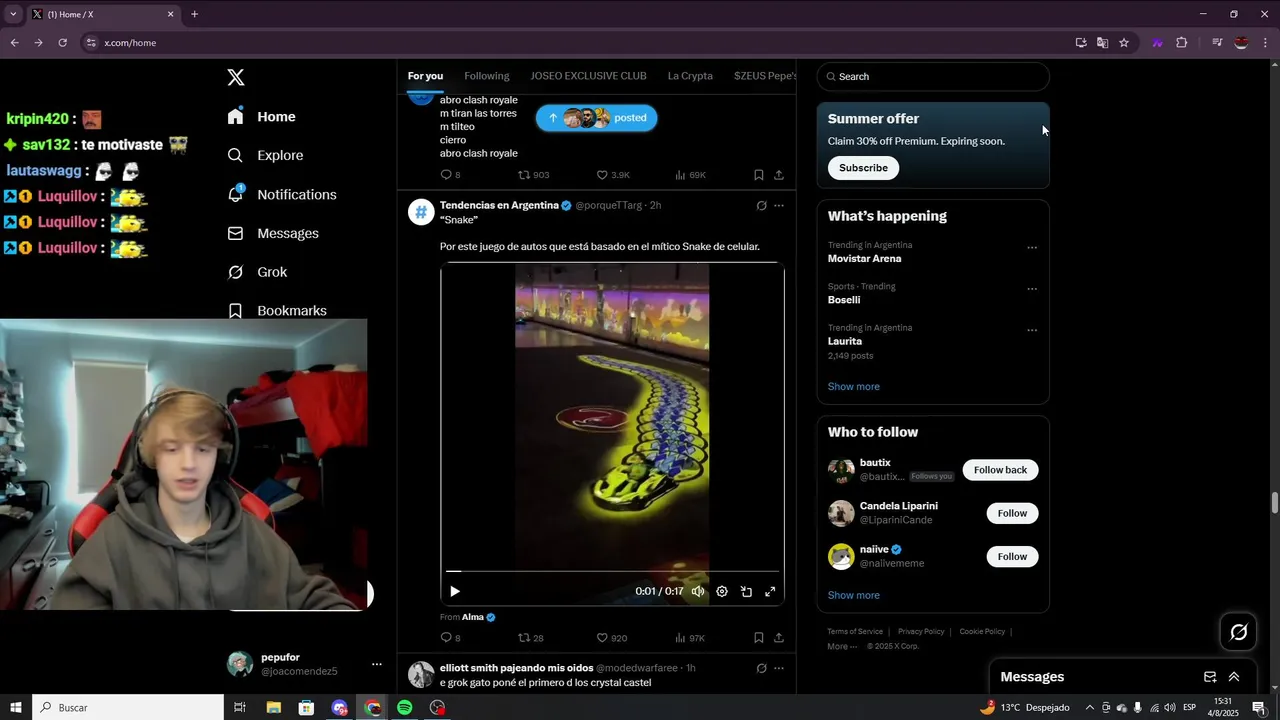1280x720 pixels.
Task: Open Spotify from the taskbar
Action: coord(405,707)
